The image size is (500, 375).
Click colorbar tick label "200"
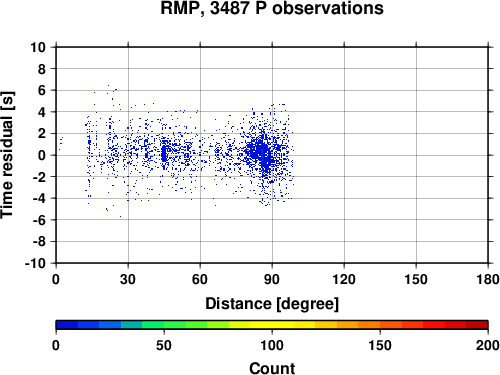(x=488, y=345)
